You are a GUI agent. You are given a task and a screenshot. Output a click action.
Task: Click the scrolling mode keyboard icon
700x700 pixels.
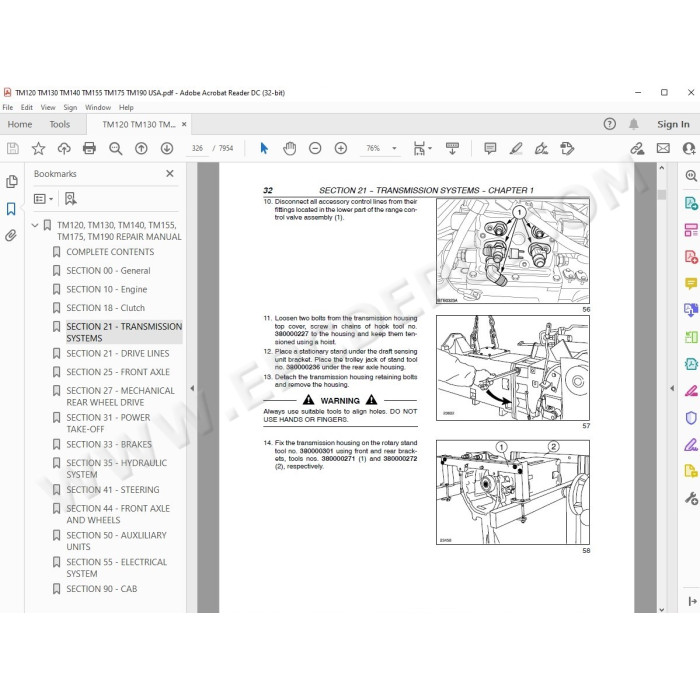(452, 148)
